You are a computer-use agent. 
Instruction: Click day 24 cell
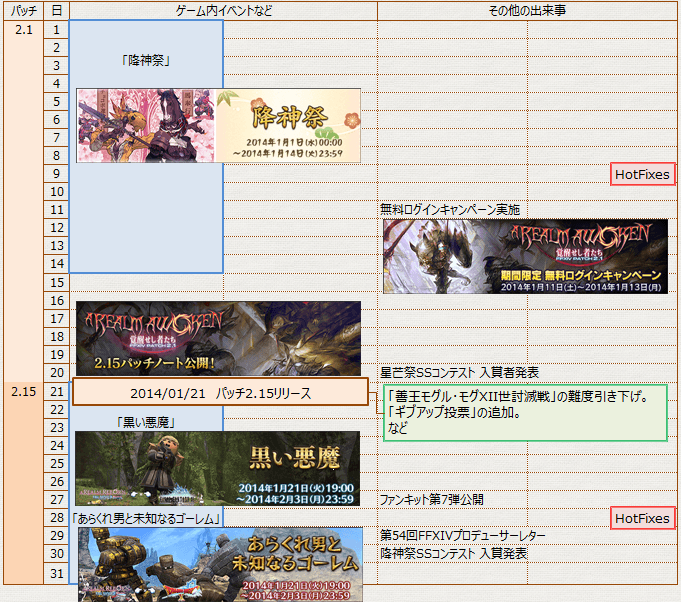click(56, 446)
